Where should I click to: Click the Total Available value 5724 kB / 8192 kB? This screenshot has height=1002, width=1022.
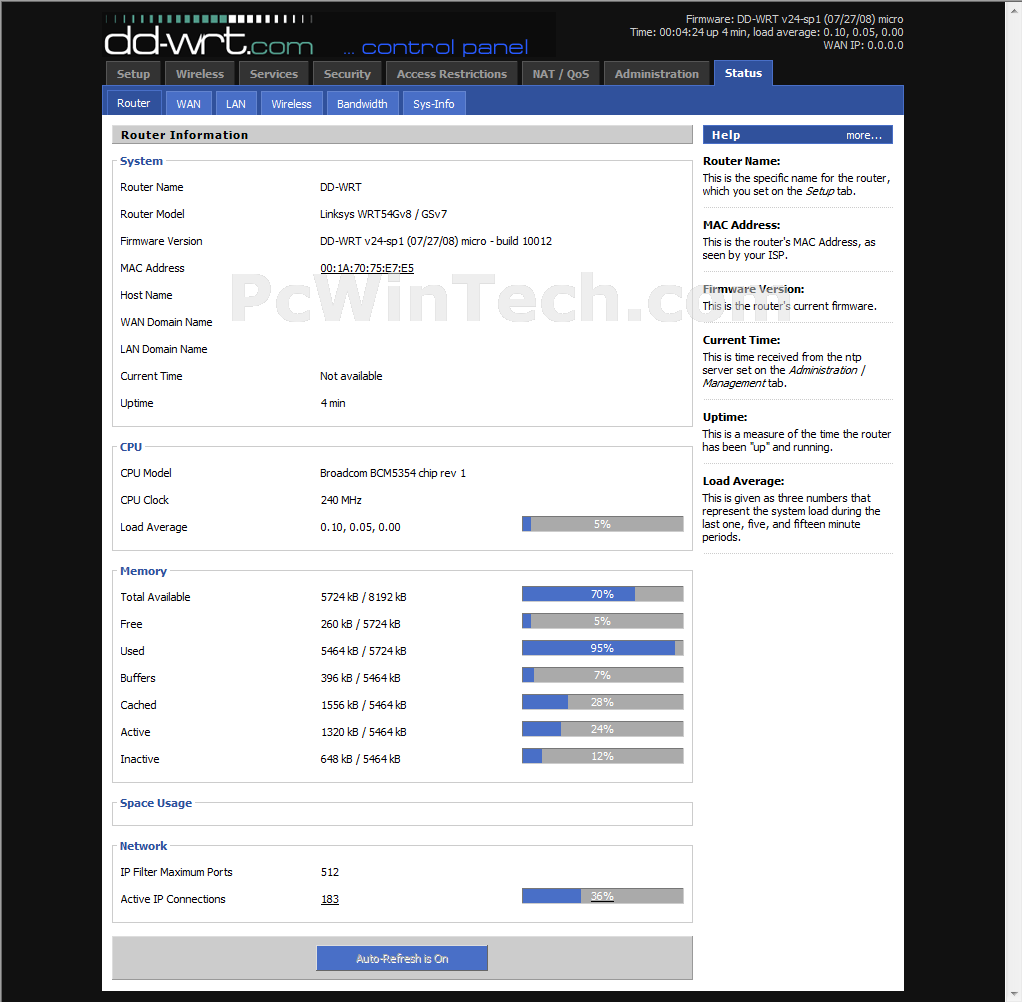tap(363, 597)
